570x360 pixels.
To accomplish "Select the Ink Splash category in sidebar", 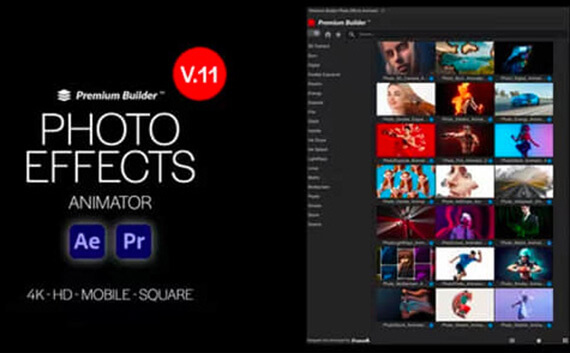I will pos(318,149).
